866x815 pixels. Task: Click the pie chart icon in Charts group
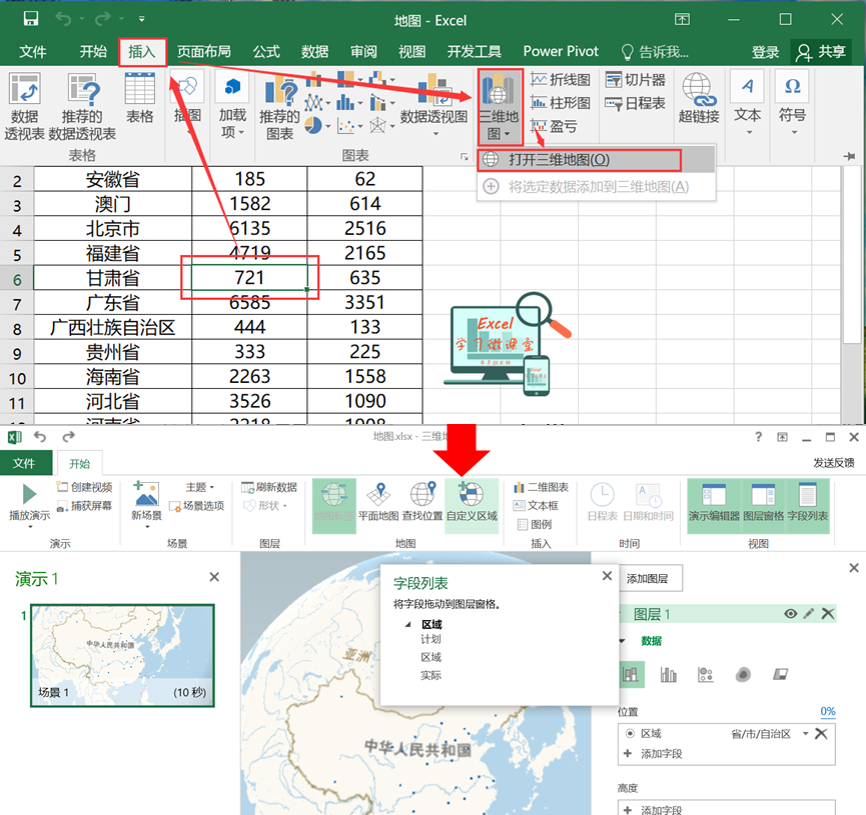(313, 125)
